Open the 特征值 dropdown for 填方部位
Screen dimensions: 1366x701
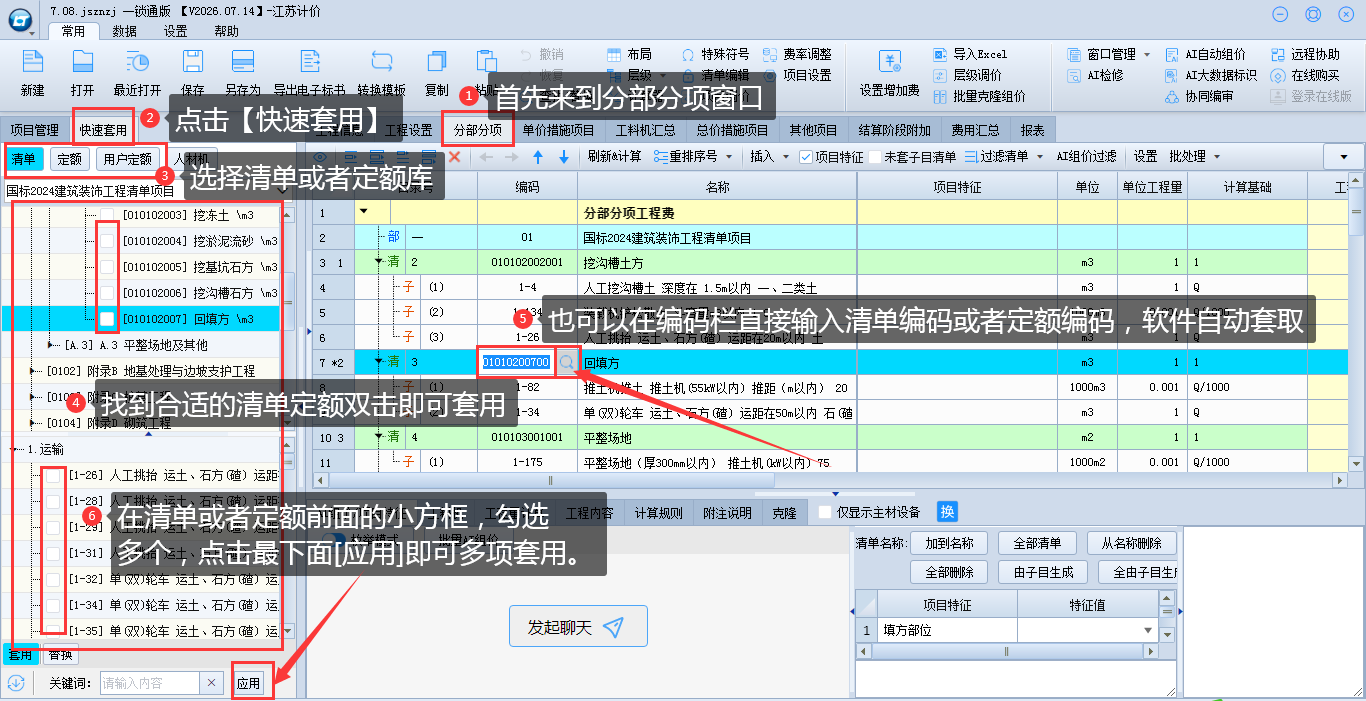[1147, 631]
